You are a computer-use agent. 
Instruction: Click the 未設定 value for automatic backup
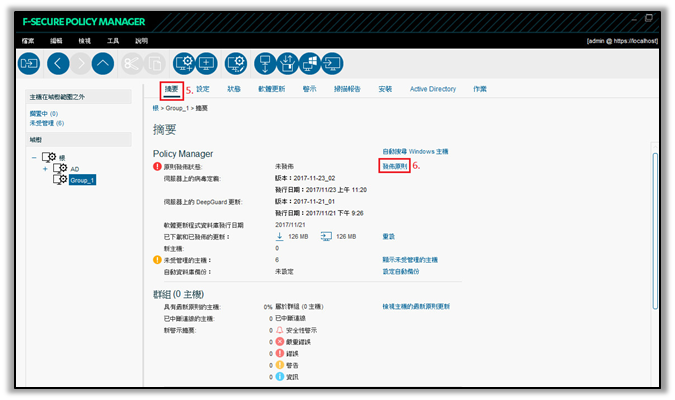284,271
